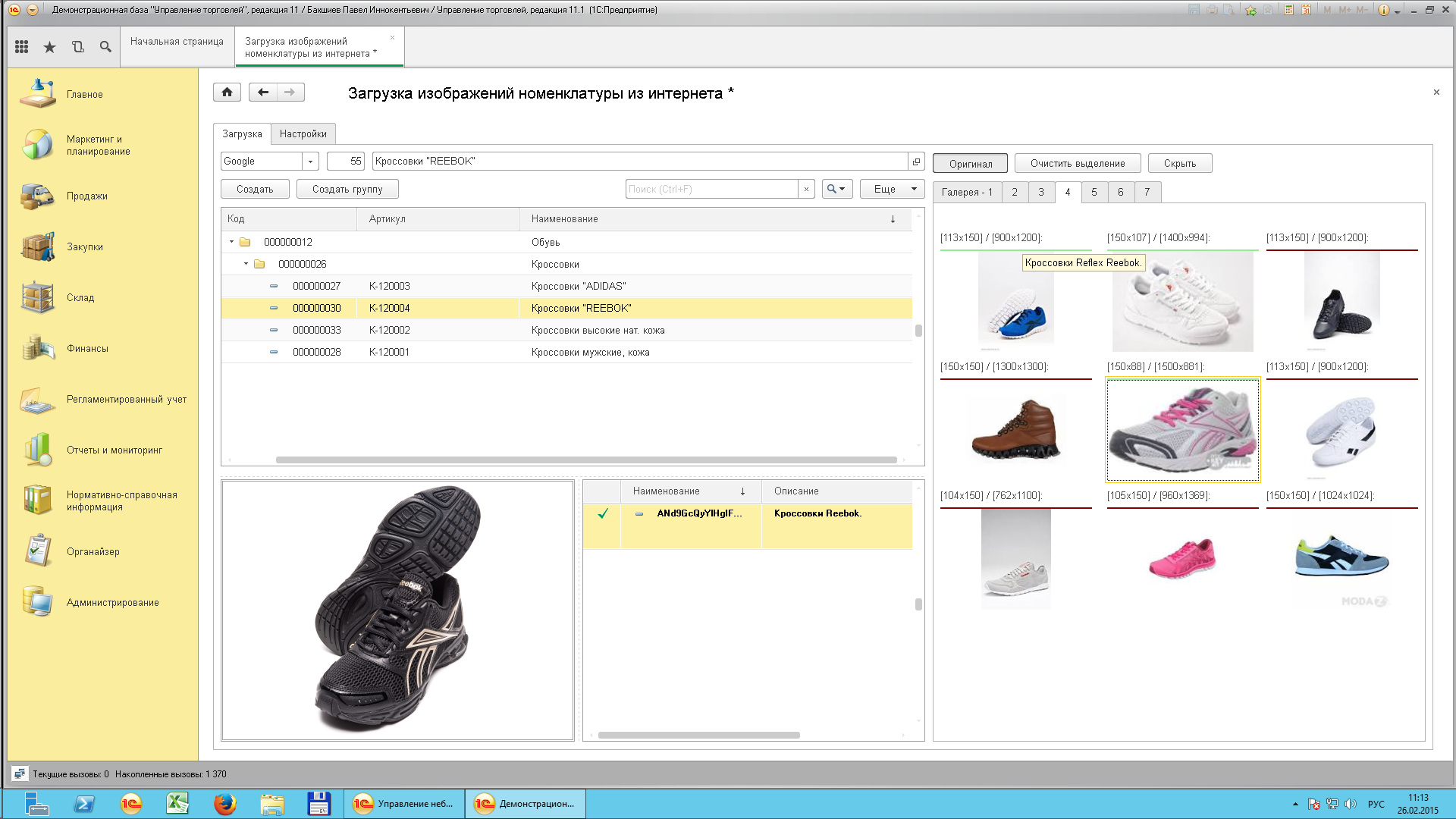Image resolution: width=1456 pixels, height=819 pixels.
Task: Select row Кроссовки "ADIDAS"
Action: (566, 286)
